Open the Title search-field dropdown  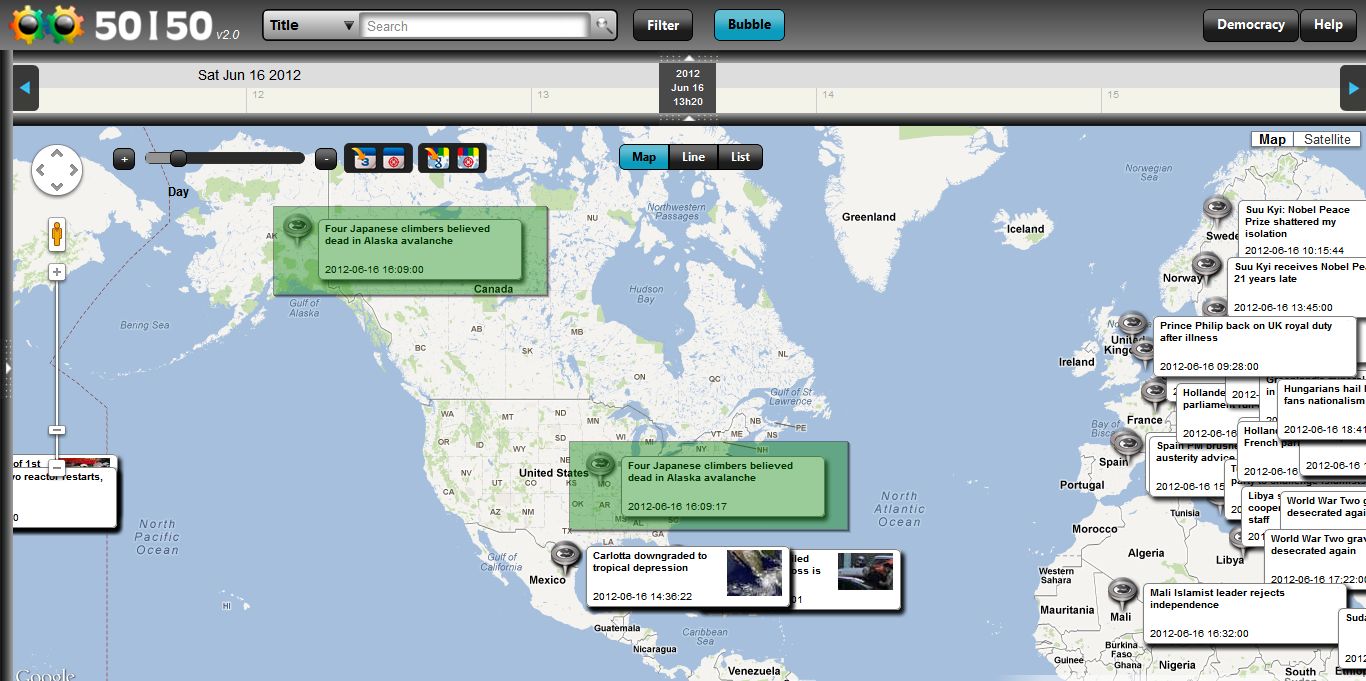pos(311,26)
